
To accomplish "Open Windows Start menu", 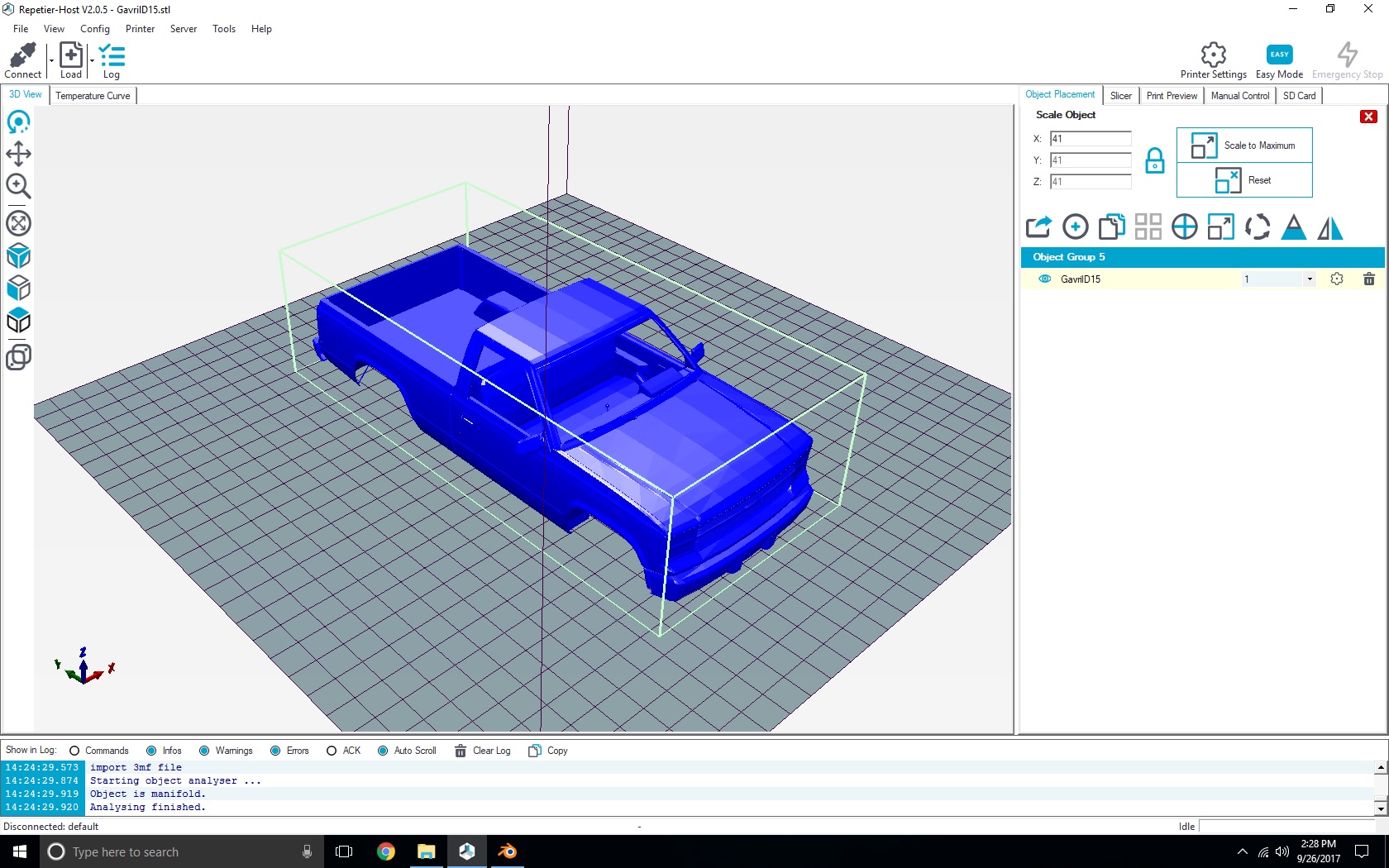I will point(20,851).
